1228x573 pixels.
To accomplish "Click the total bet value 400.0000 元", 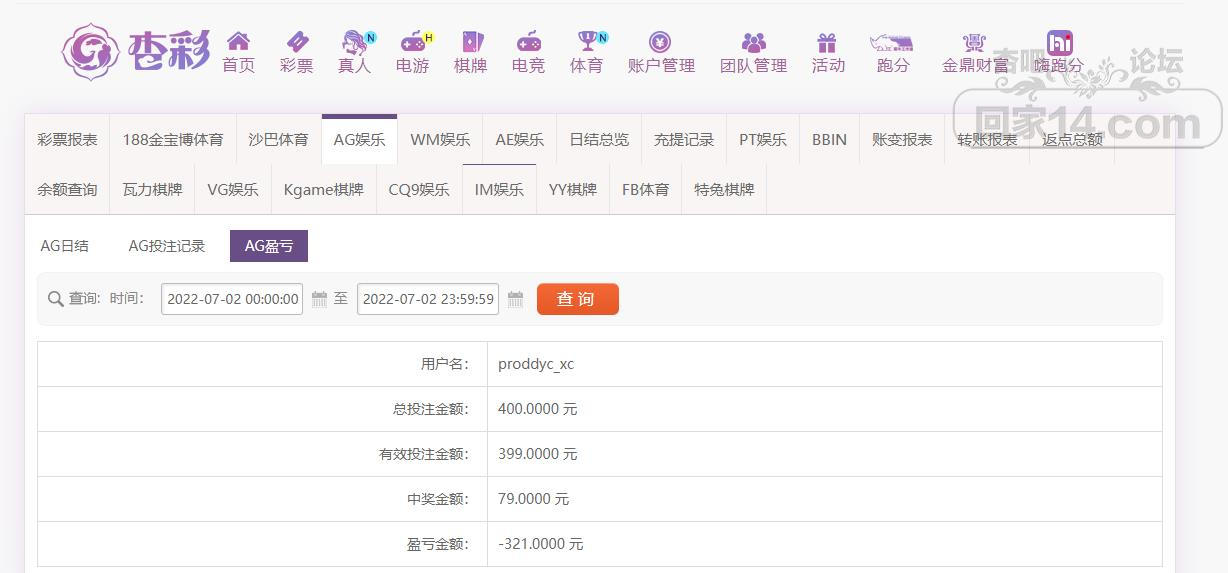I will 538,409.
